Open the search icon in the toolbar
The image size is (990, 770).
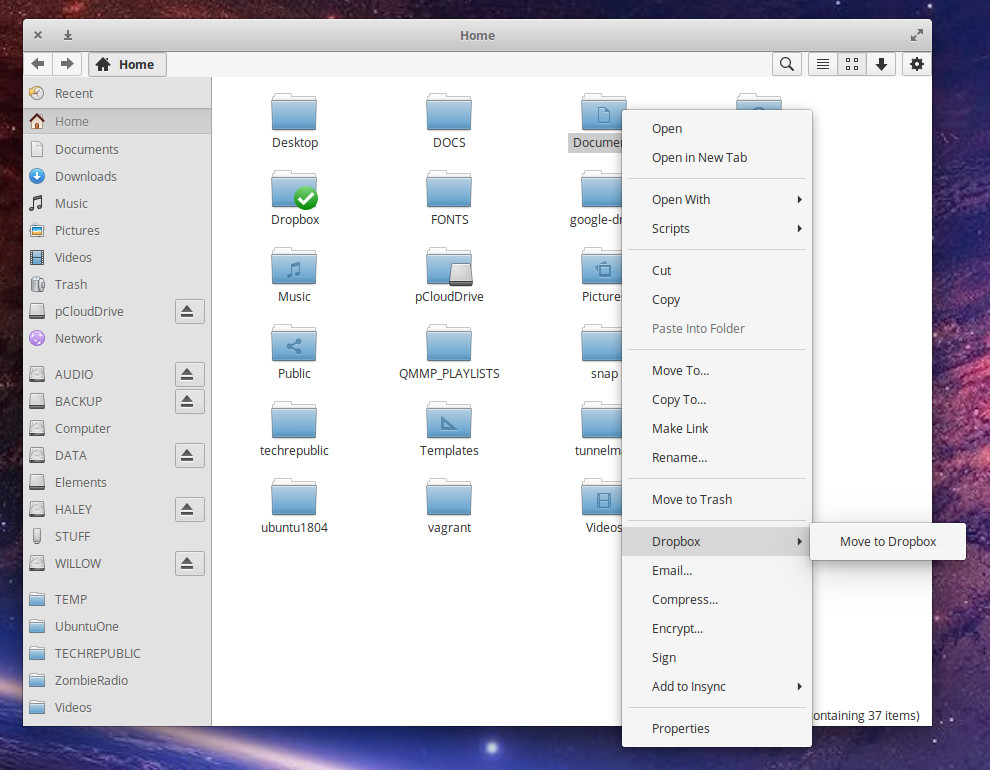[787, 63]
